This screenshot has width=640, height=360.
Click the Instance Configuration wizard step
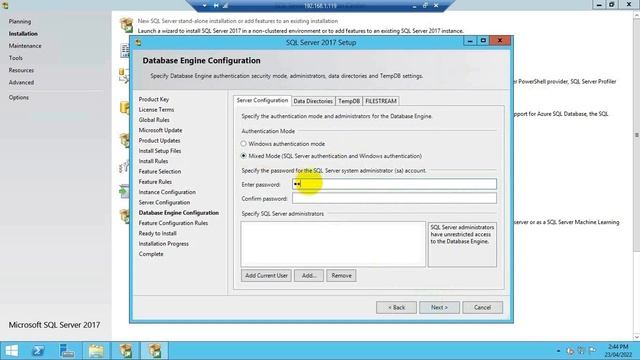[167, 192]
